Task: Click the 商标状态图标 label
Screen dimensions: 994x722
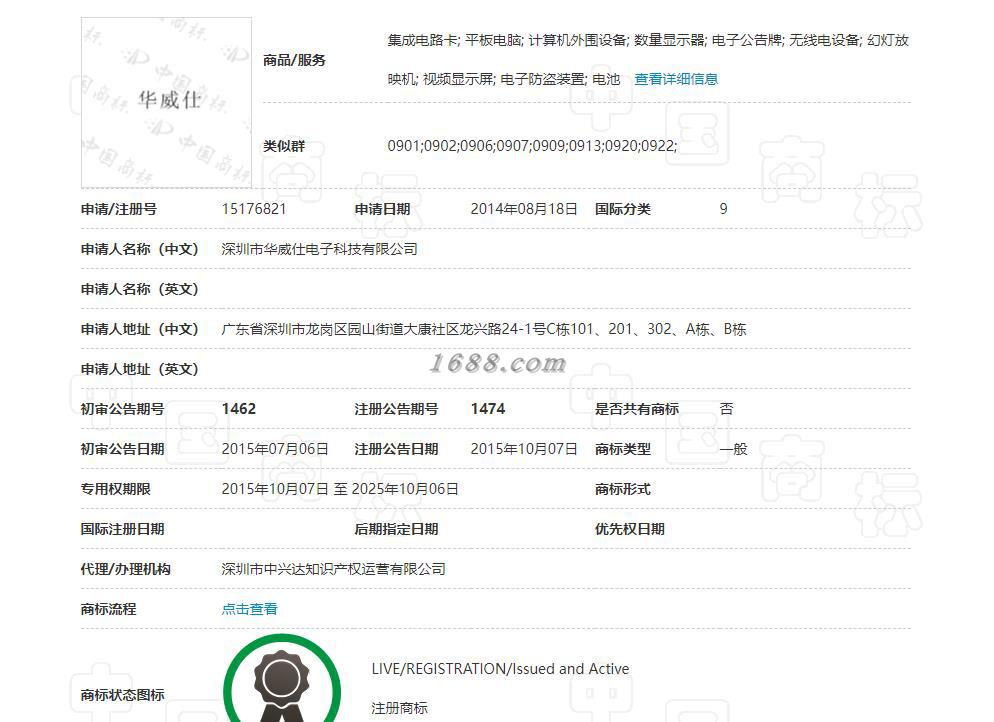Action: (x=122, y=695)
